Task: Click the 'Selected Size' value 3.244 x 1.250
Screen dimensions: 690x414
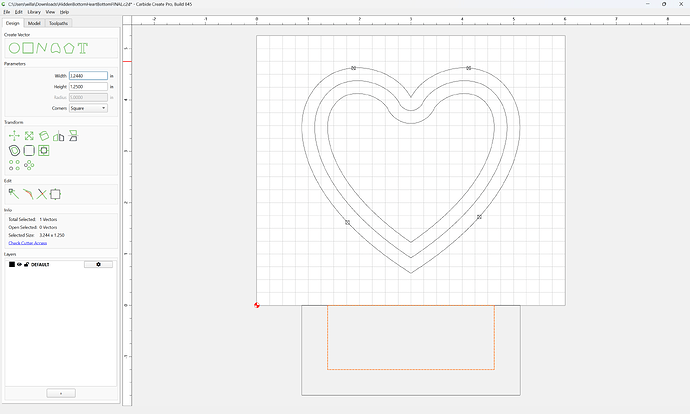Action: tap(52, 235)
